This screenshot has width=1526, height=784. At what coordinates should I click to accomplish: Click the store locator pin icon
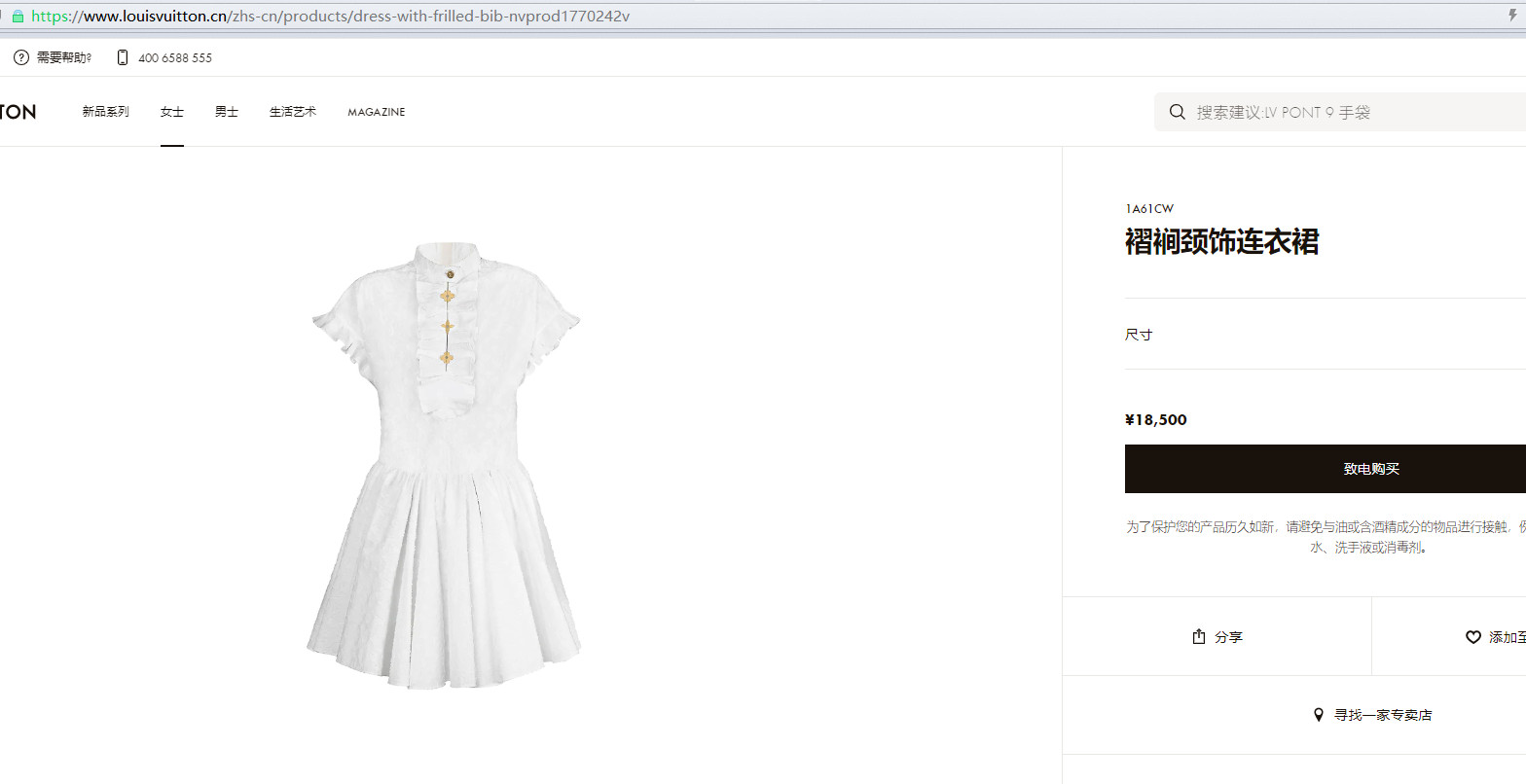tap(1319, 715)
